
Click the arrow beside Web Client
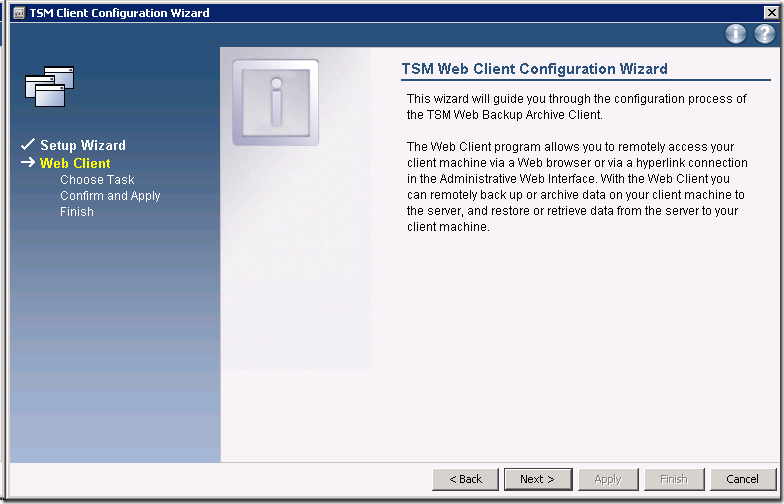(x=28, y=163)
